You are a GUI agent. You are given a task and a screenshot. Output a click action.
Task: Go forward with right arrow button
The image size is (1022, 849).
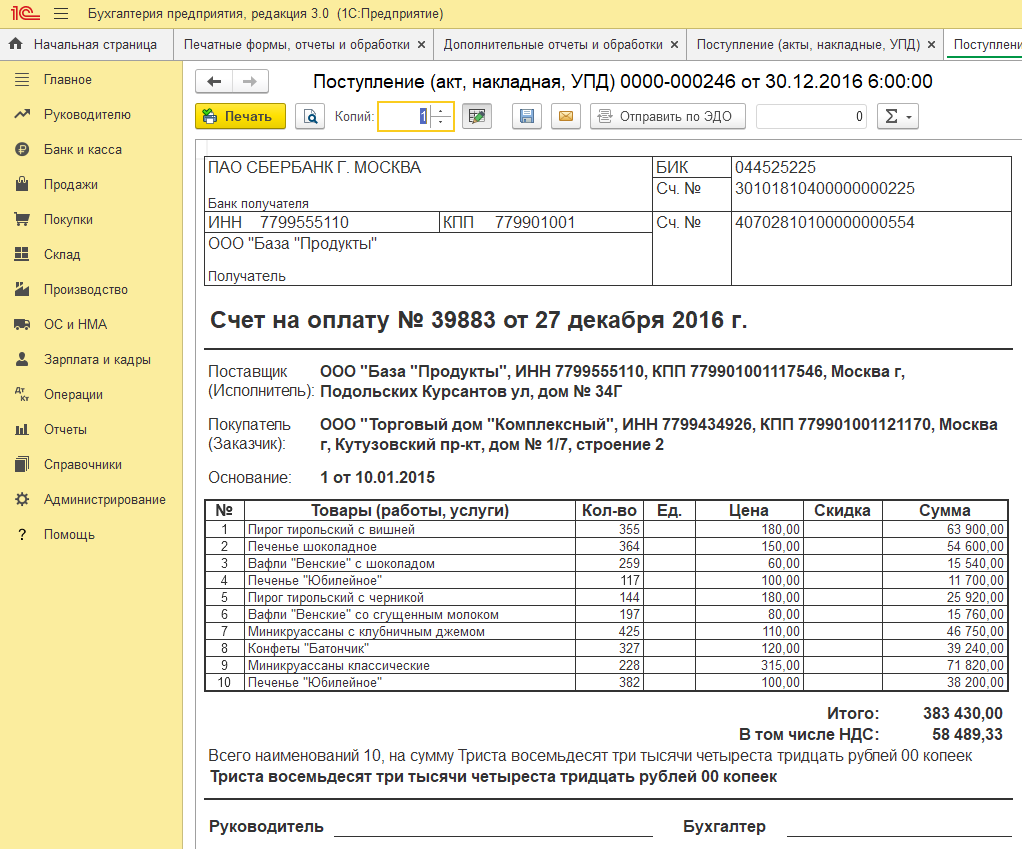tap(250, 81)
